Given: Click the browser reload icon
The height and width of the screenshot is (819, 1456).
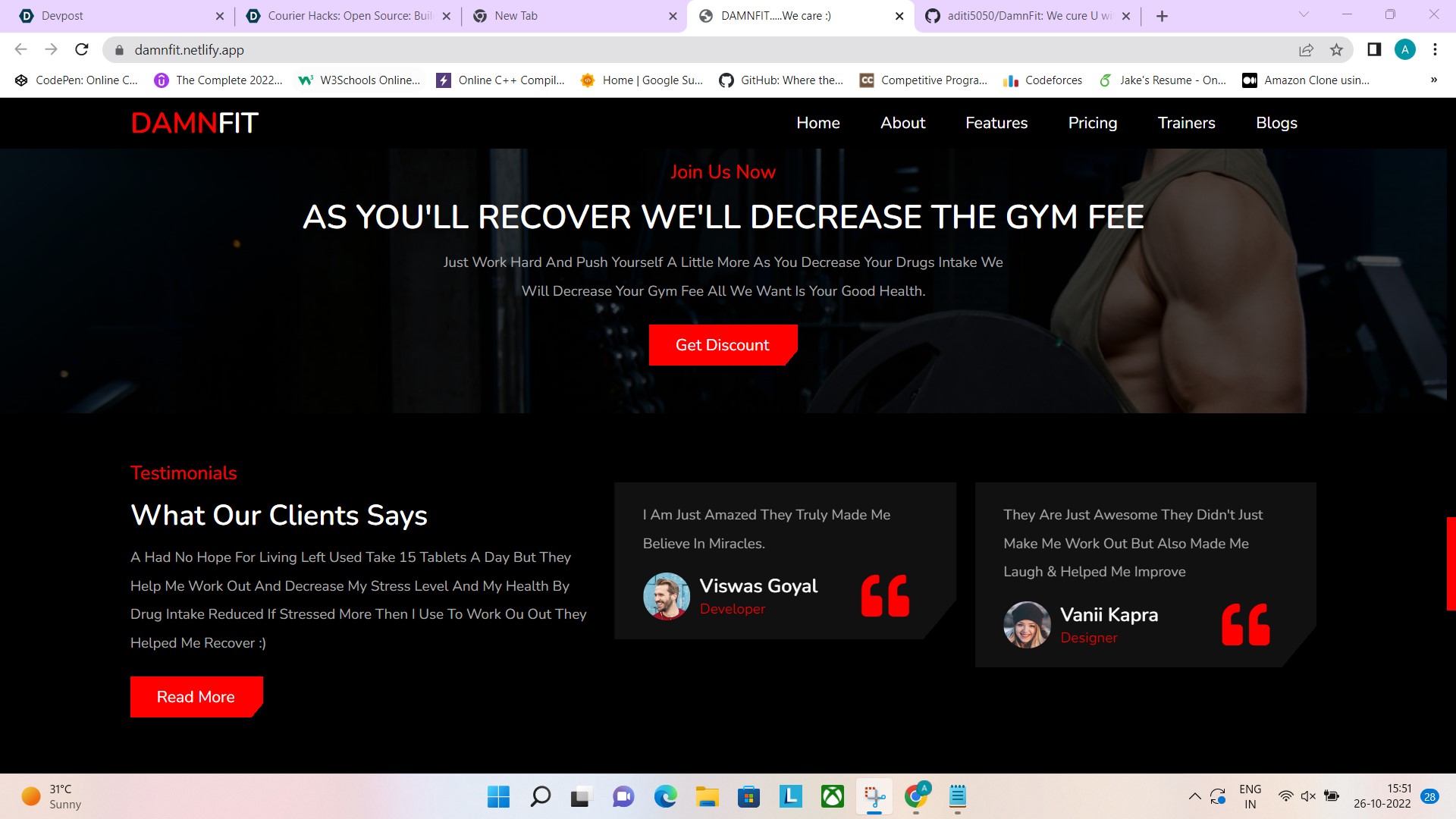Looking at the screenshot, I should pos(82,50).
